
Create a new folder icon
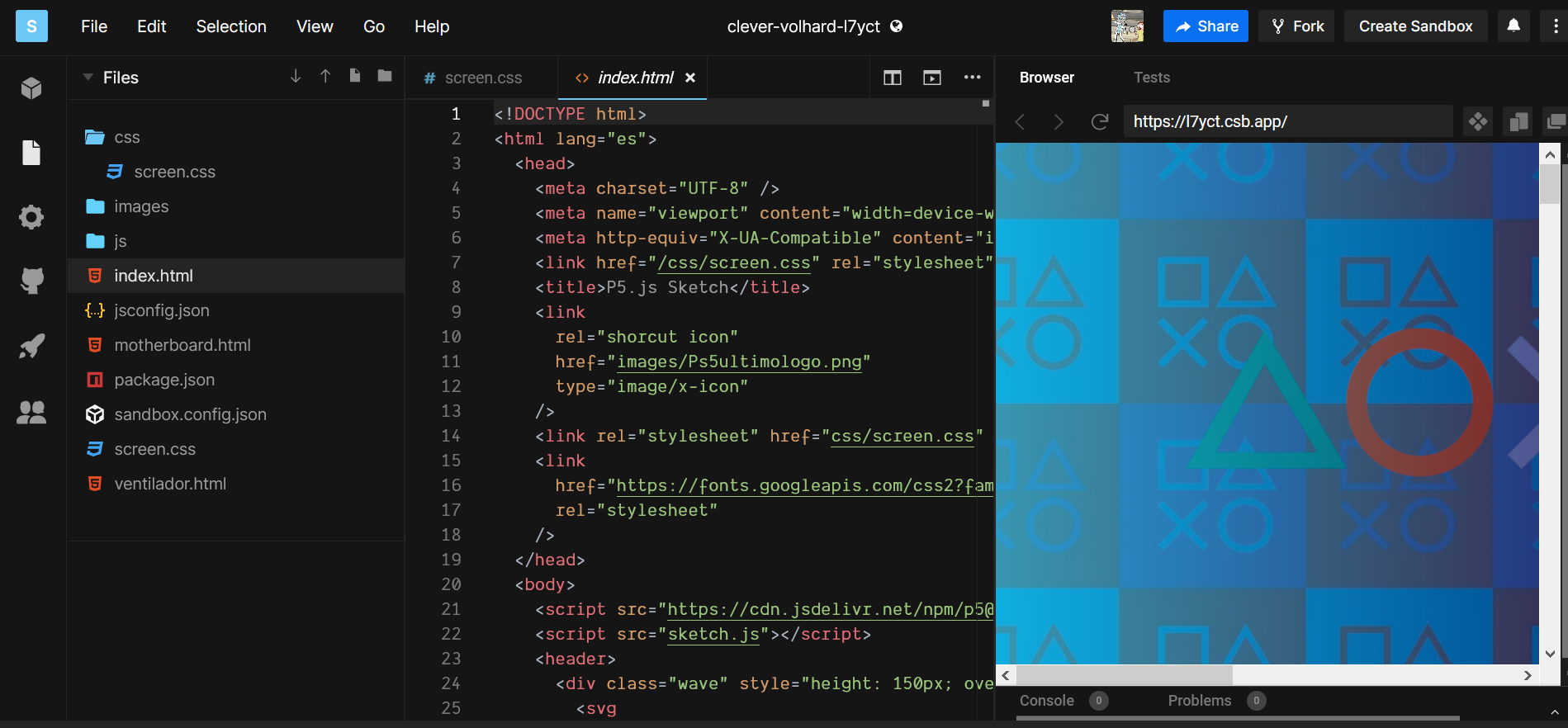point(385,76)
